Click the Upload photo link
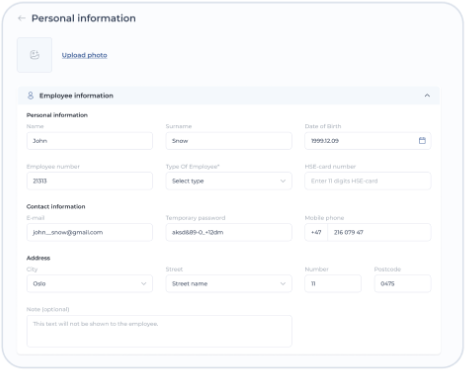 (x=84, y=55)
